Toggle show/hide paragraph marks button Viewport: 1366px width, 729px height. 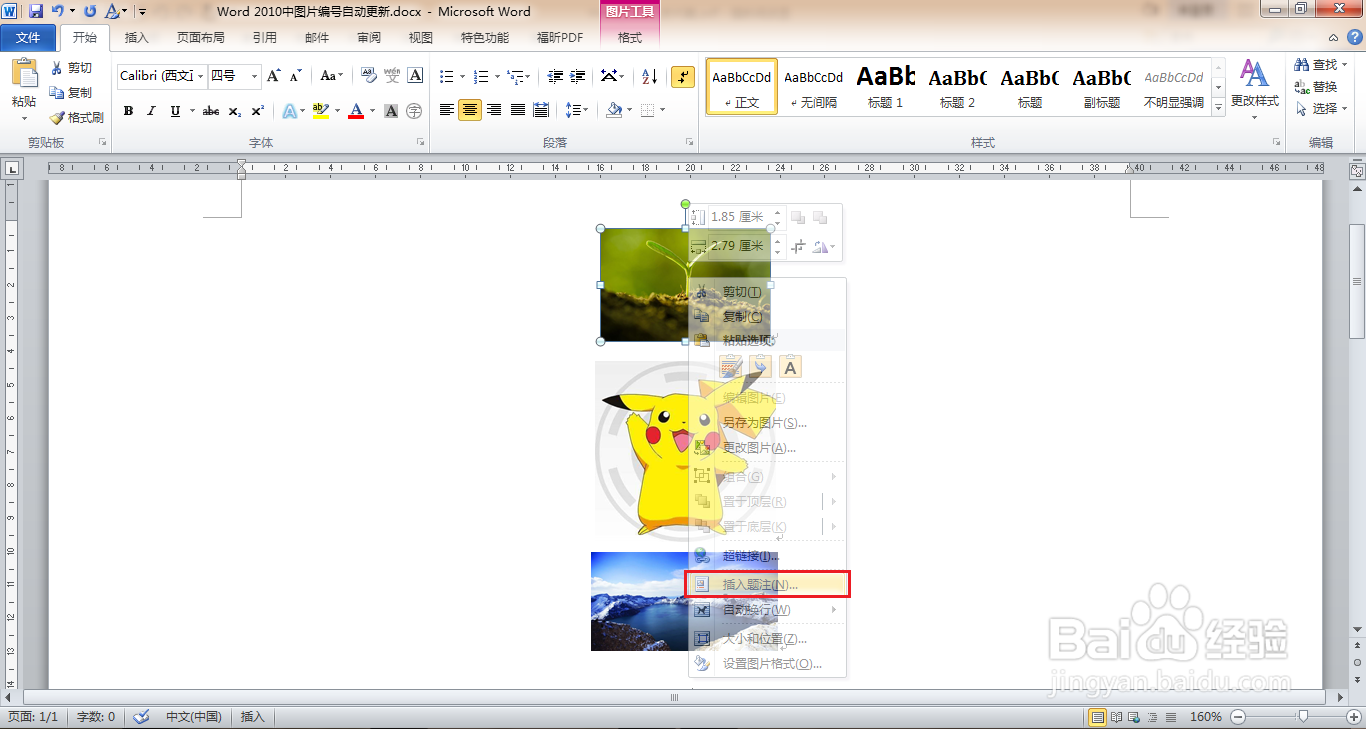(683, 76)
